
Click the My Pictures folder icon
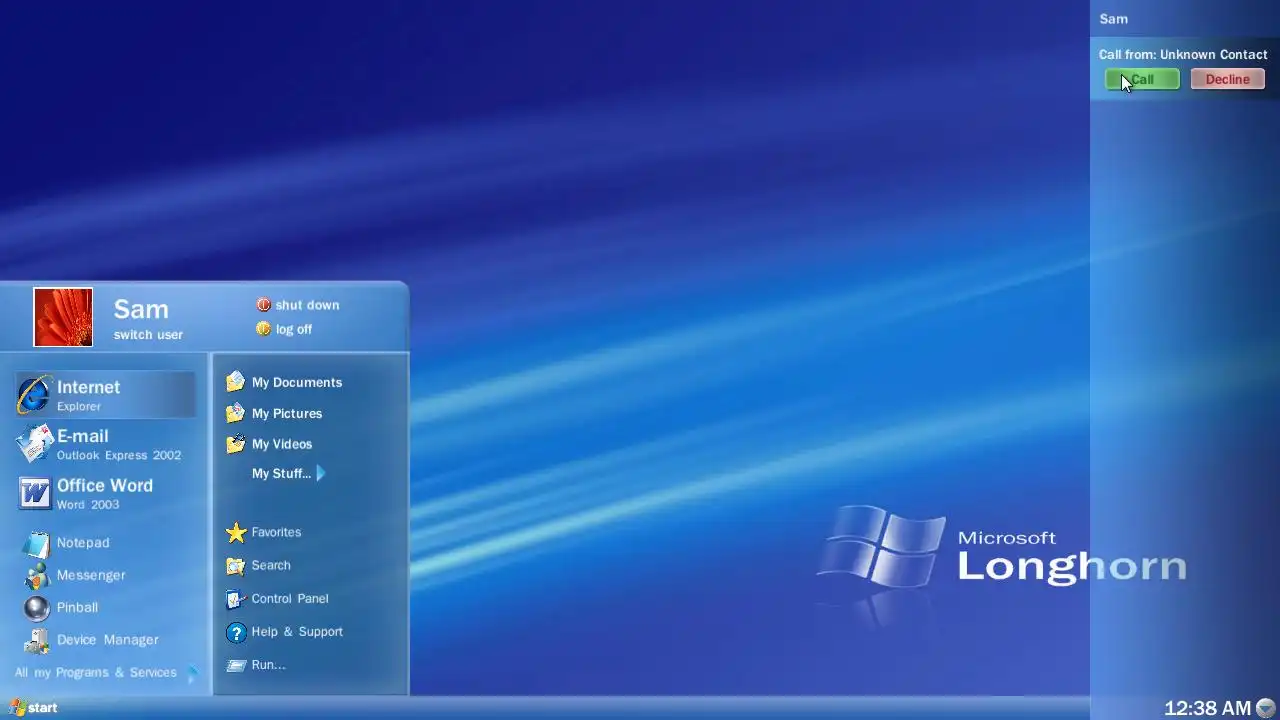tap(235, 413)
